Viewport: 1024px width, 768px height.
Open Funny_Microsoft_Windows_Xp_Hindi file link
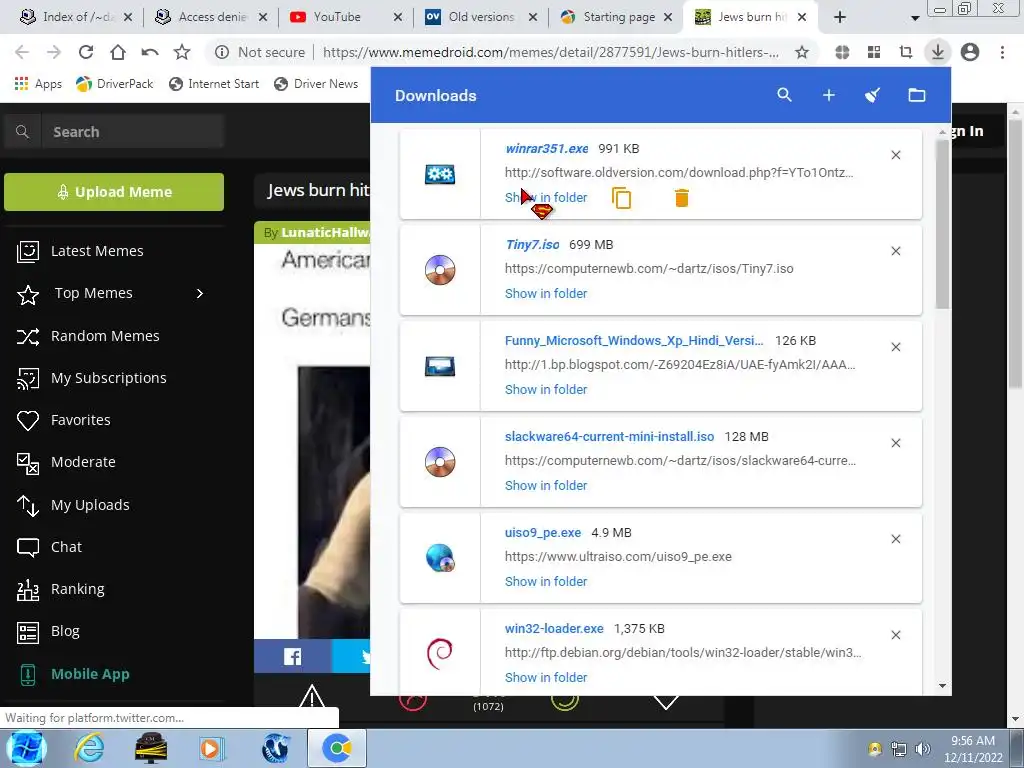pos(633,340)
